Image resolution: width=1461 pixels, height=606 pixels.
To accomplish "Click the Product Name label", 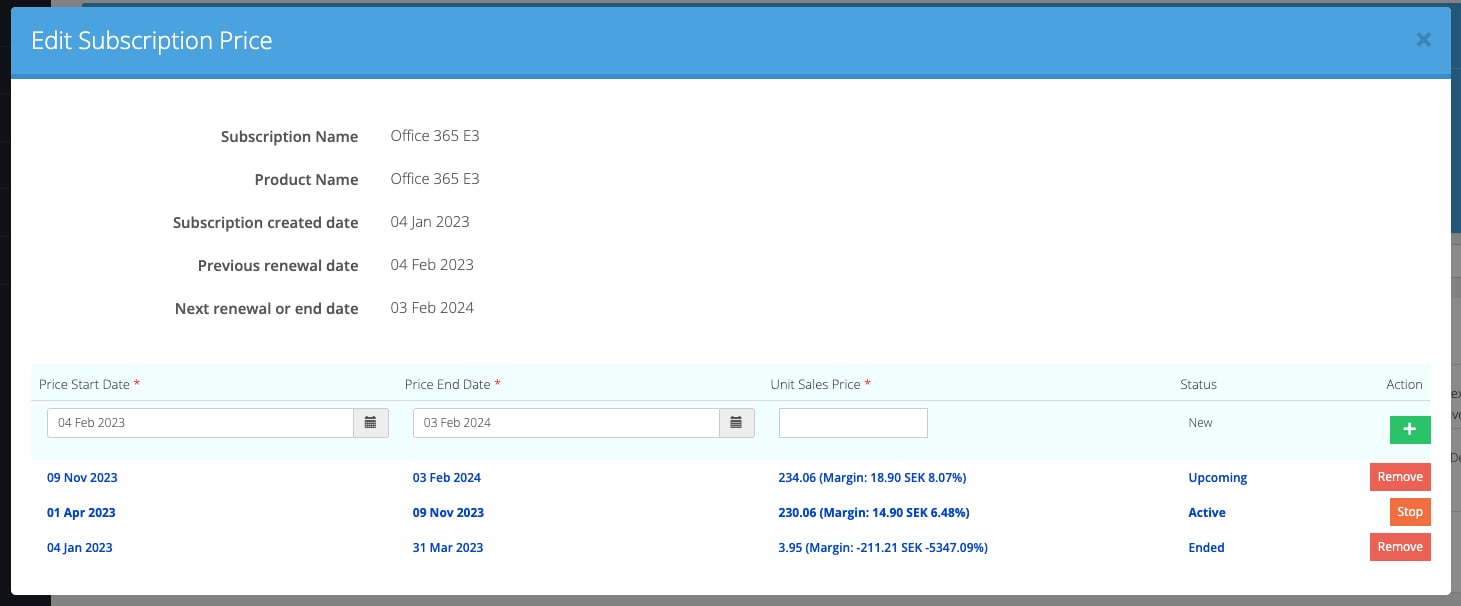I will [x=306, y=180].
